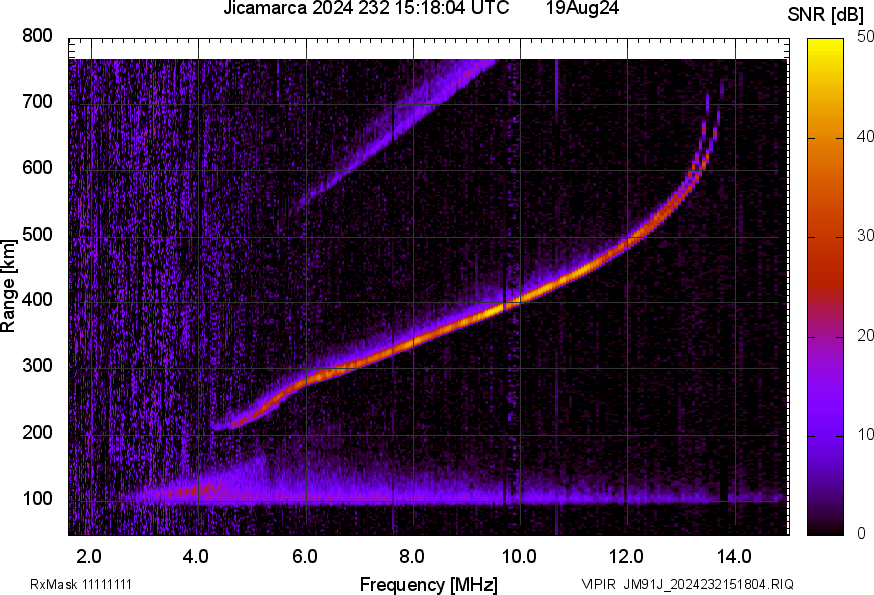Click the '20' colorbar tick label
The height and width of the screenshot is (595, 874).
[865, 335]
